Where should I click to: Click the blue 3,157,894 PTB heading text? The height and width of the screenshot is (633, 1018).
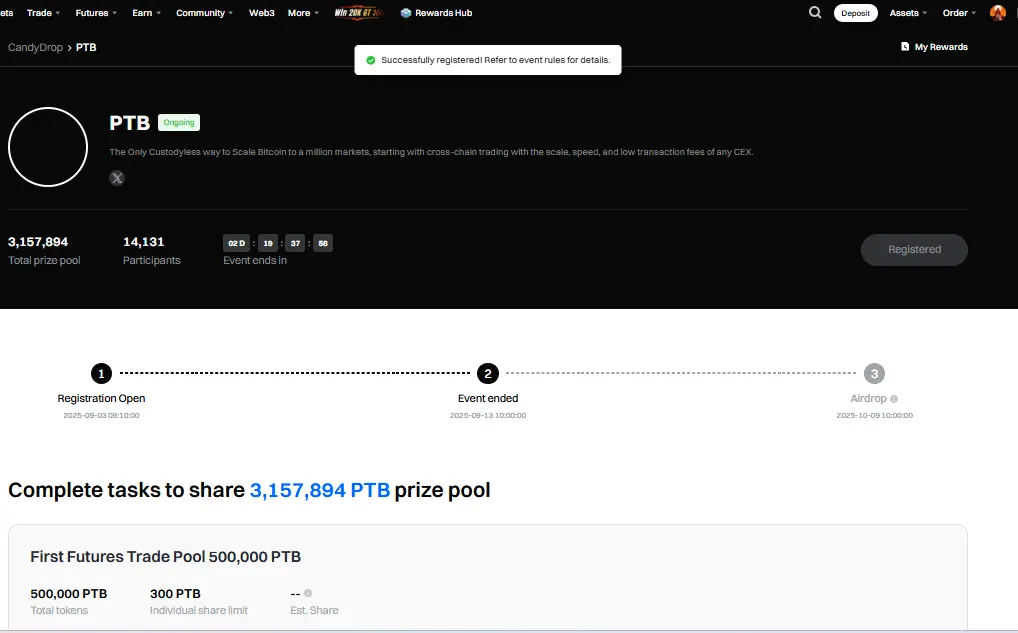pyautogui.click(x=320, y=490)
